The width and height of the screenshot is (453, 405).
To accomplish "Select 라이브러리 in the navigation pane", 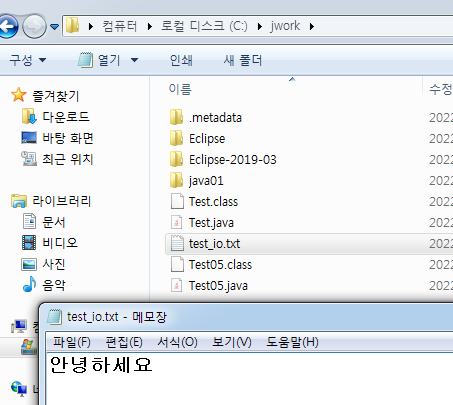I will (62, 201).
